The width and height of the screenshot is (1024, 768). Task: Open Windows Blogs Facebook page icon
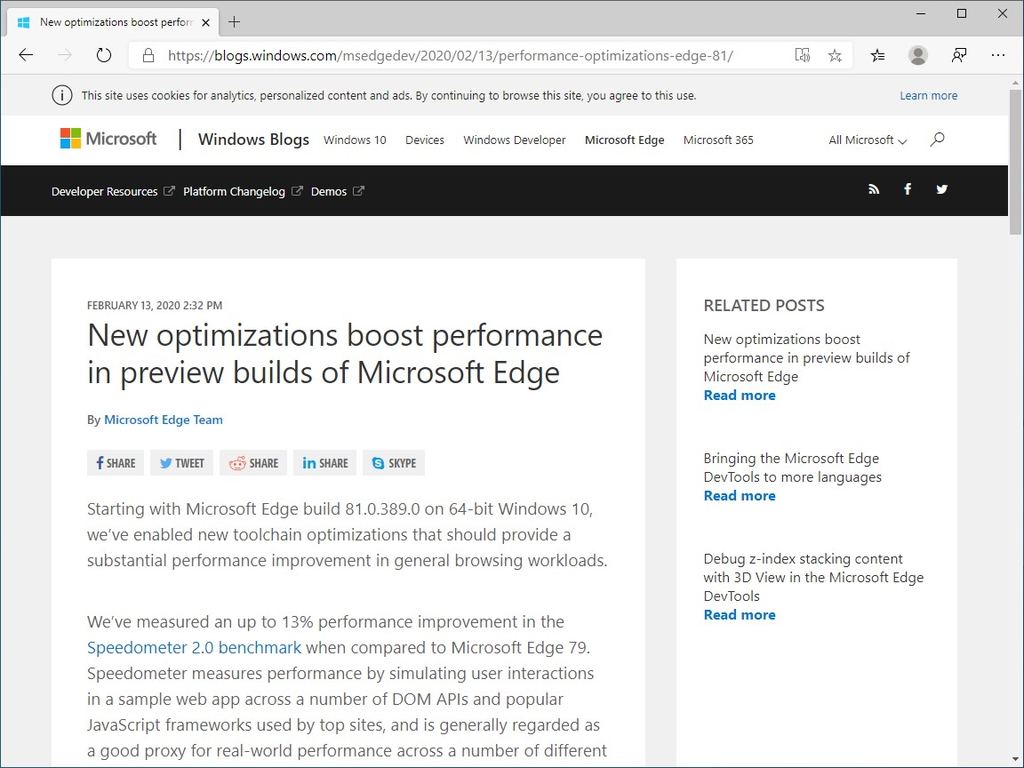pyautogui.click(x=907, y=189)
